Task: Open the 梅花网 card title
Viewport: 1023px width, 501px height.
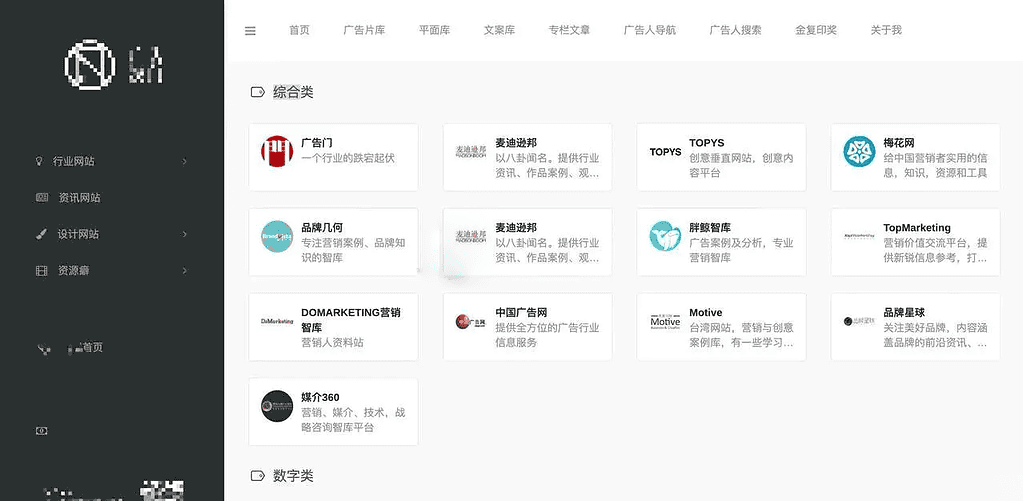Action: [x=899, y=143]
